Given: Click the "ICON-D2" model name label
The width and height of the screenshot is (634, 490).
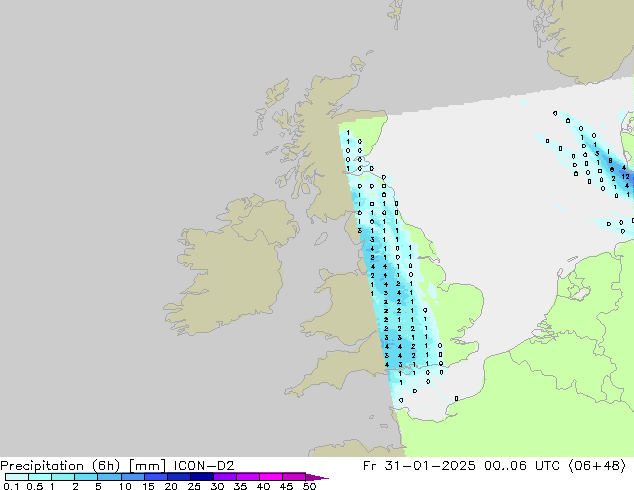Looking at the screenshot, I should coord(204,466).
